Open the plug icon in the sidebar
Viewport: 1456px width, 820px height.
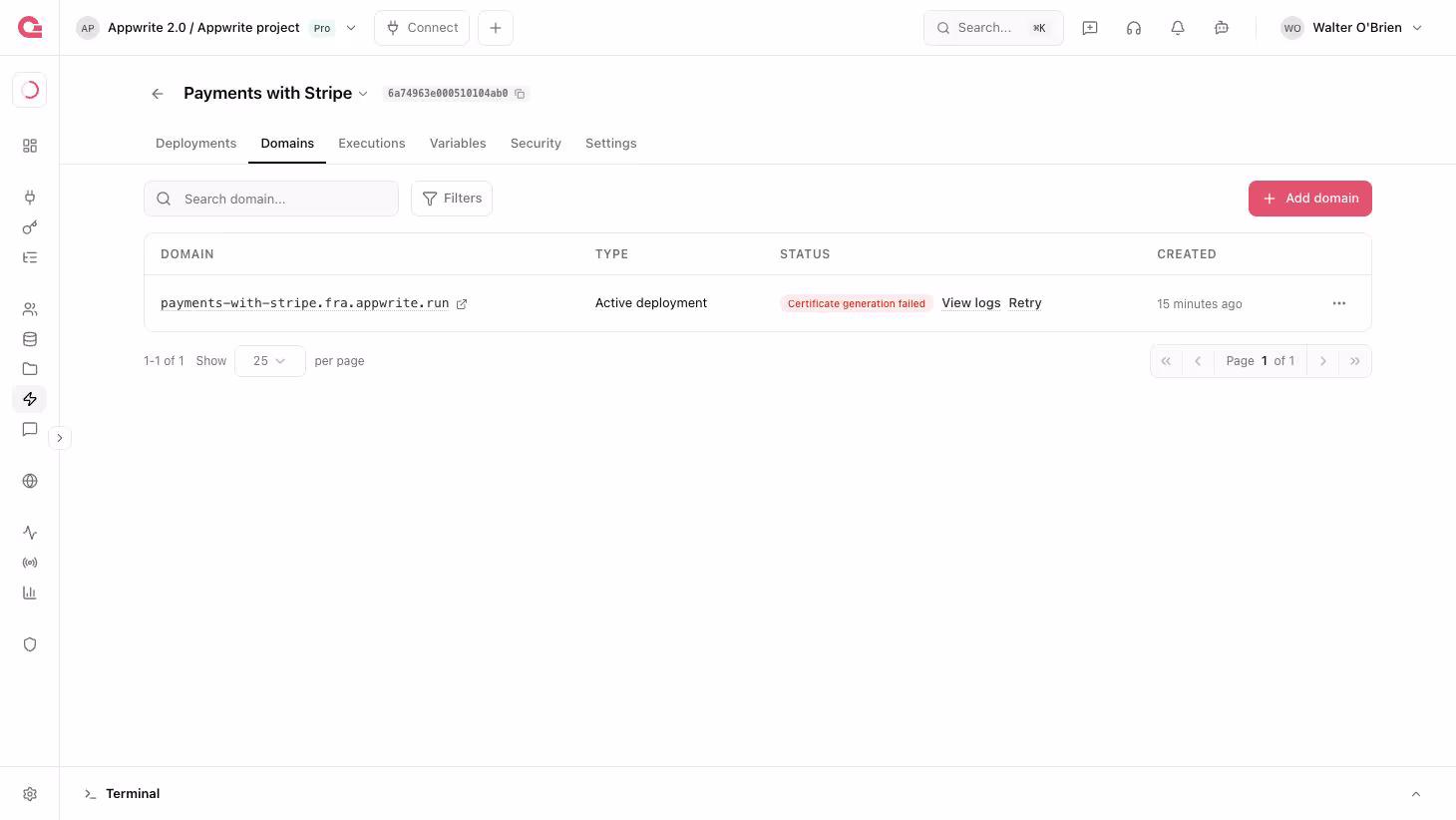click(x=30, y=198)
